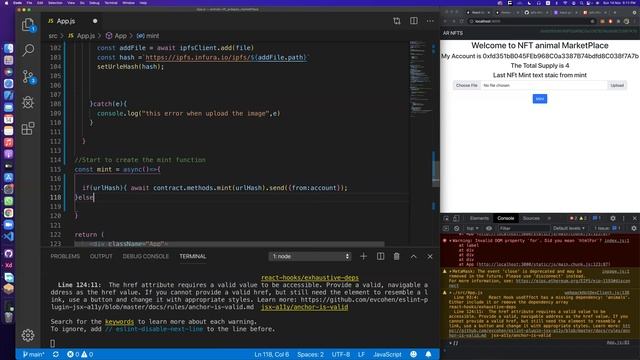Click the Upload button in the browser page
Image resolution: width=640 pixels, height=360 pixels.
coord(617,85)
